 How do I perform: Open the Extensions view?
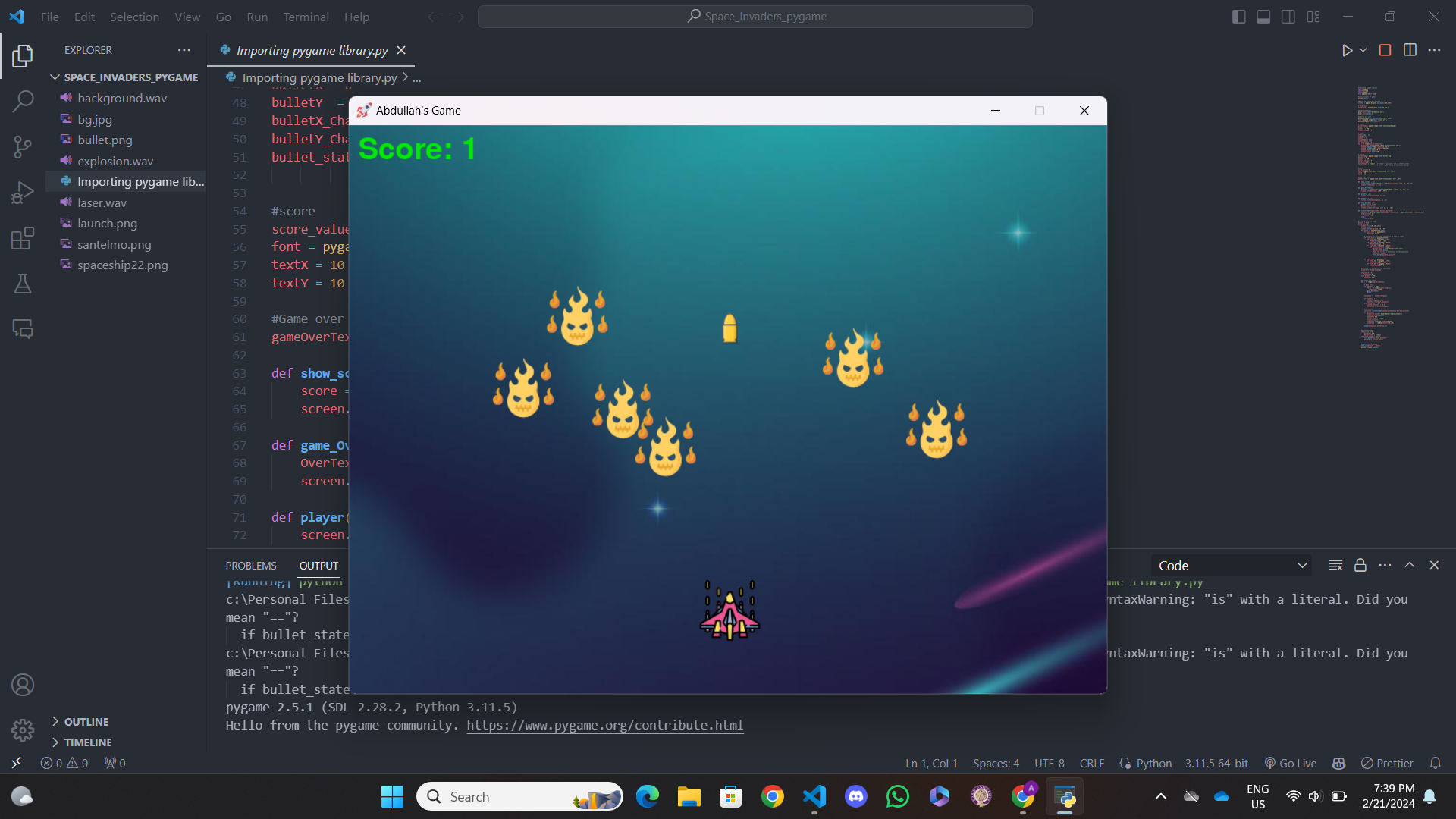point(23,238)
